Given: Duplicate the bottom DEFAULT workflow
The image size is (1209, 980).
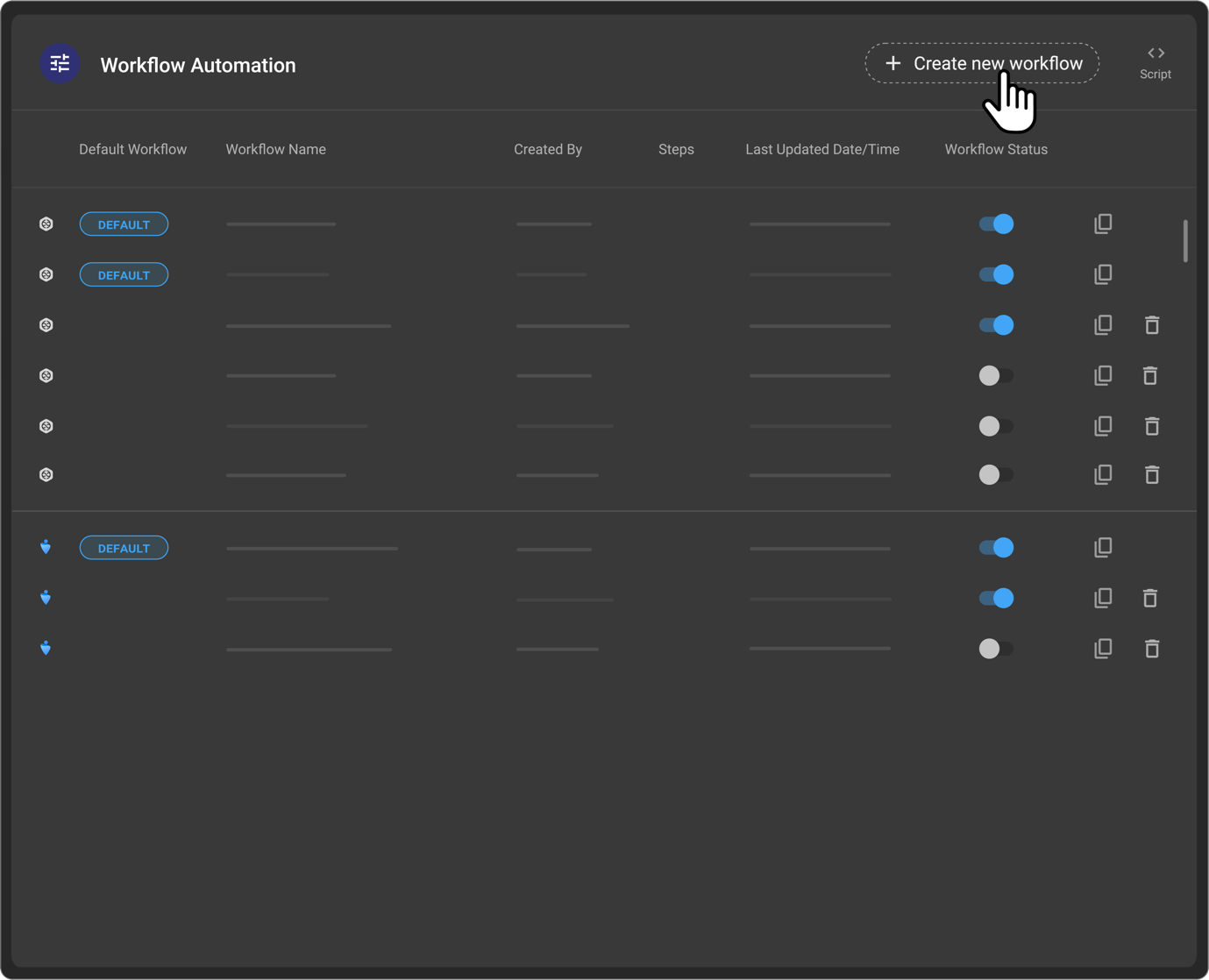Looking at the screenshot, I should (1103, 547).
